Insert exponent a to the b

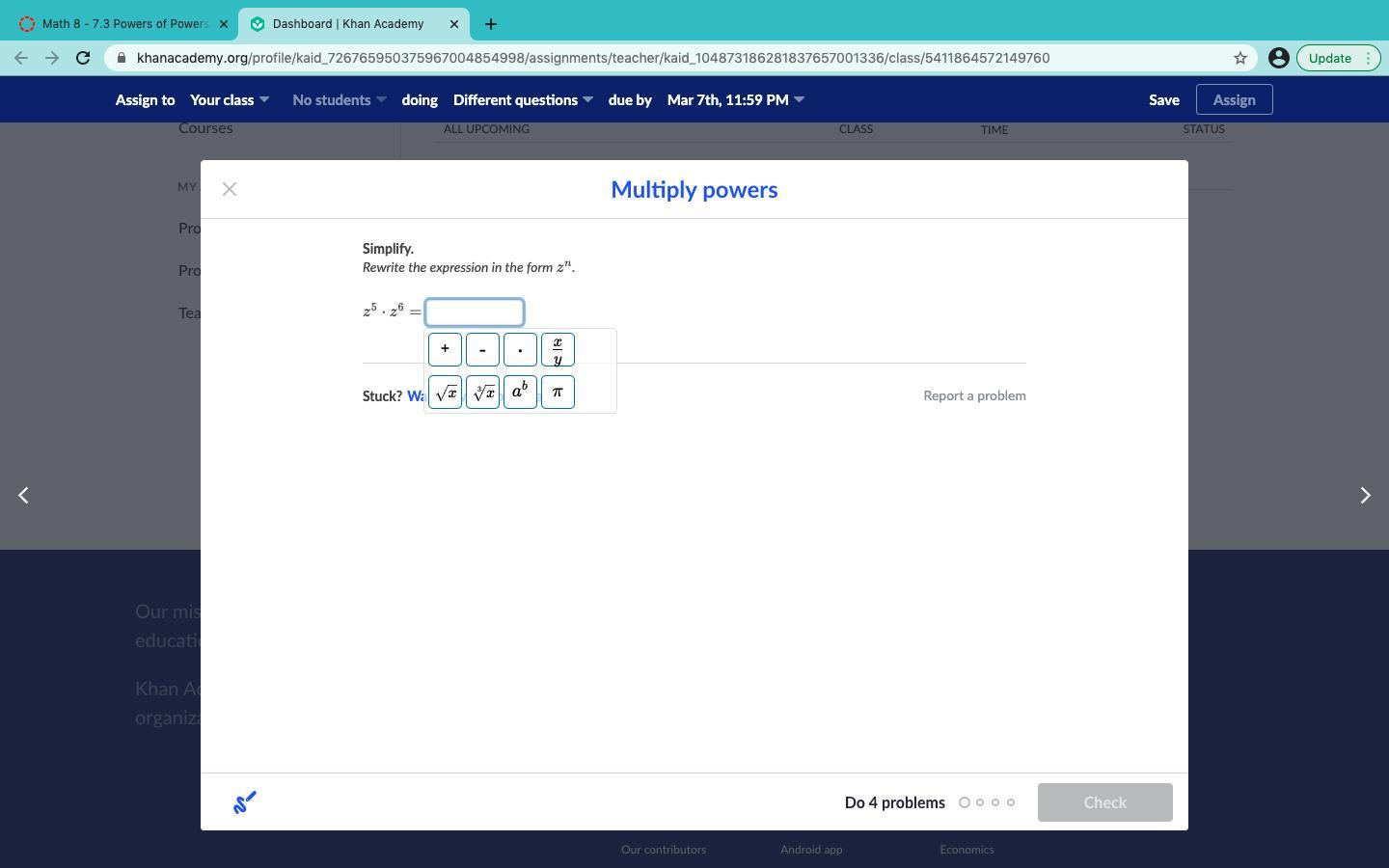click(x=520, y=392)
